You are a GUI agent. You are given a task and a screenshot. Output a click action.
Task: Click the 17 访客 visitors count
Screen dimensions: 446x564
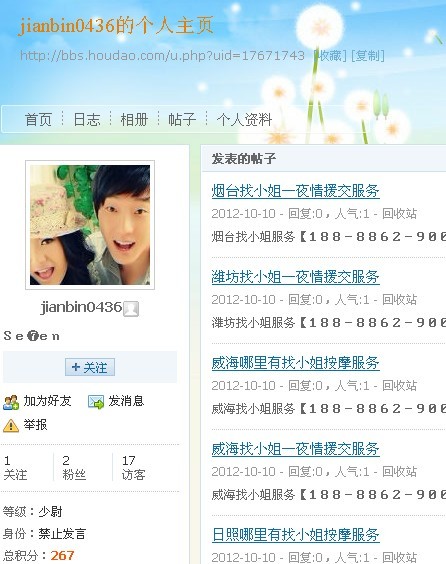[x=133, y=468]
